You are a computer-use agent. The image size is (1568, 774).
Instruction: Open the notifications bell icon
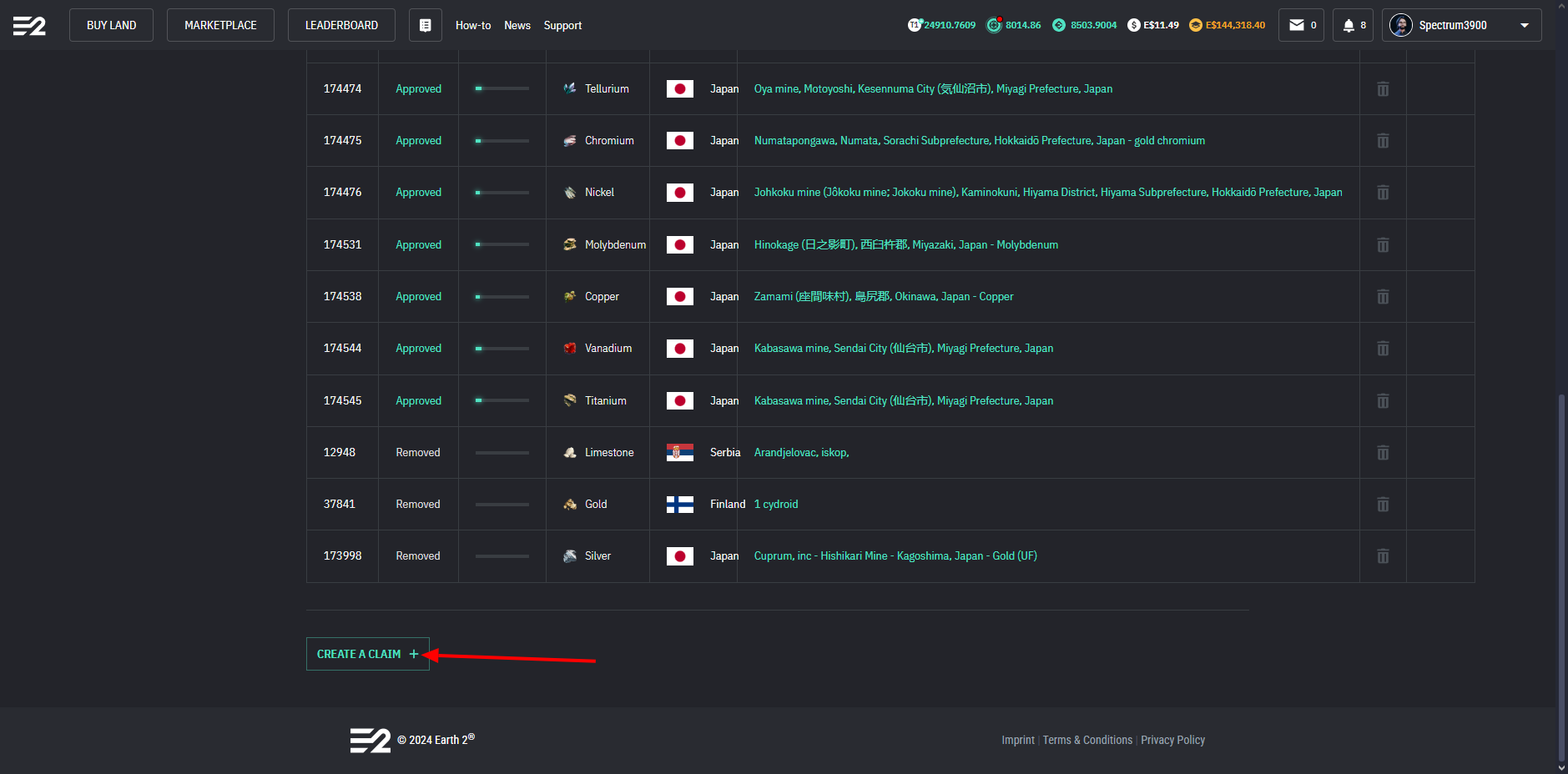tap(1349, 25)
